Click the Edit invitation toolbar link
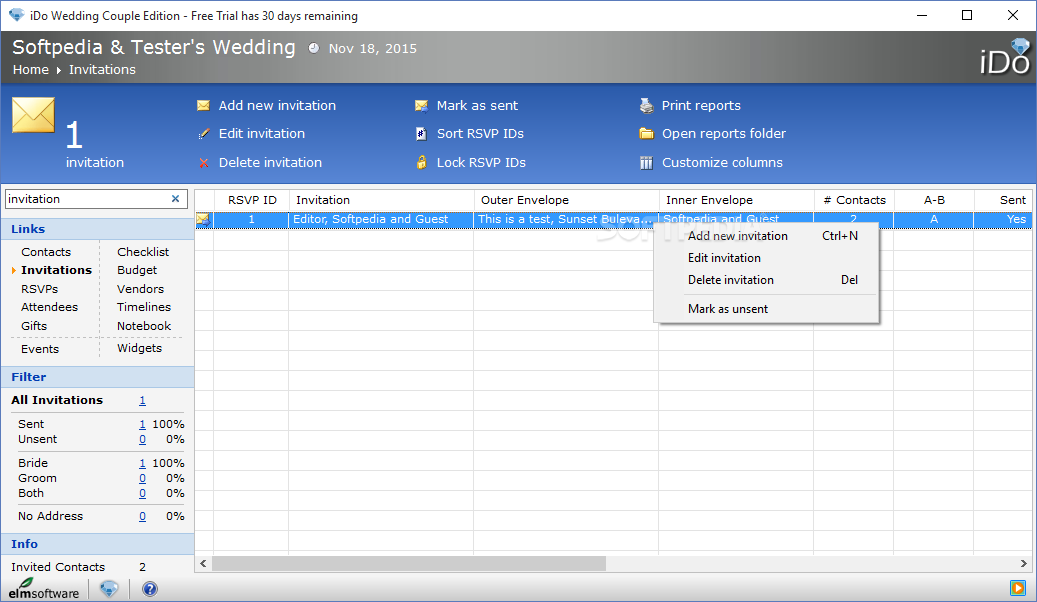 click(262, 134)
